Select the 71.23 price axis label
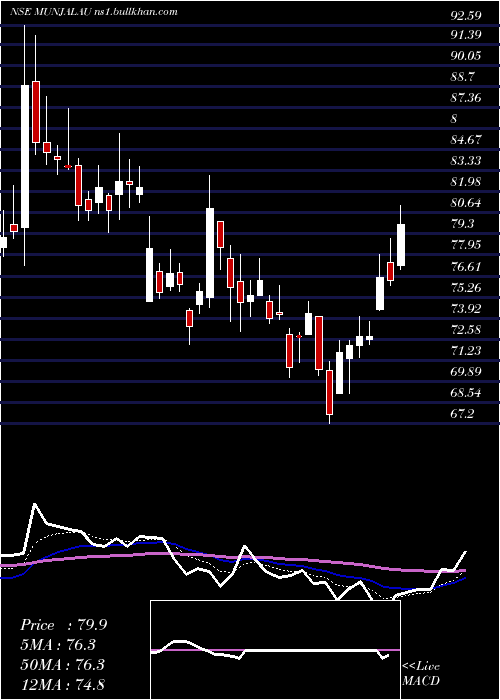Image resolution: width=500 pixels, height=700 pixels. pos(466,350)
